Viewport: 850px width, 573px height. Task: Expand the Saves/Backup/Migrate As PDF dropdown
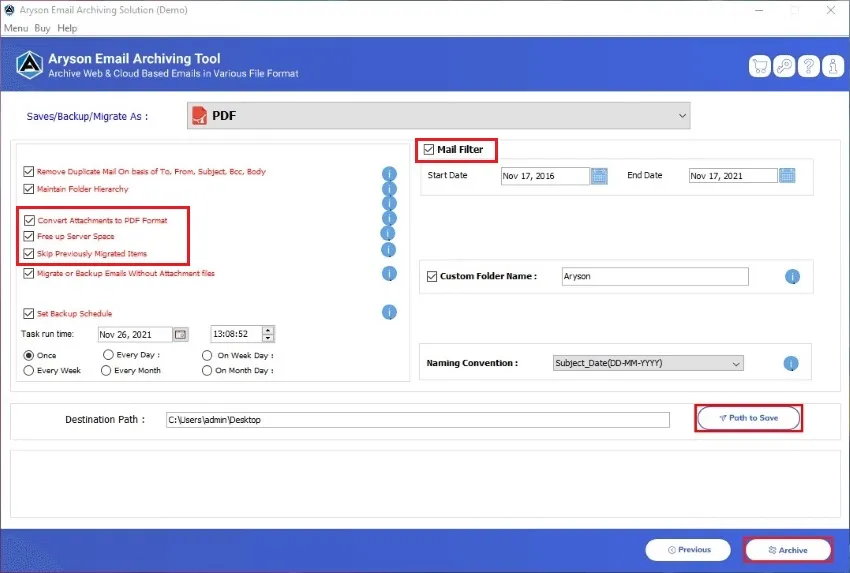[x=439, y=115]
